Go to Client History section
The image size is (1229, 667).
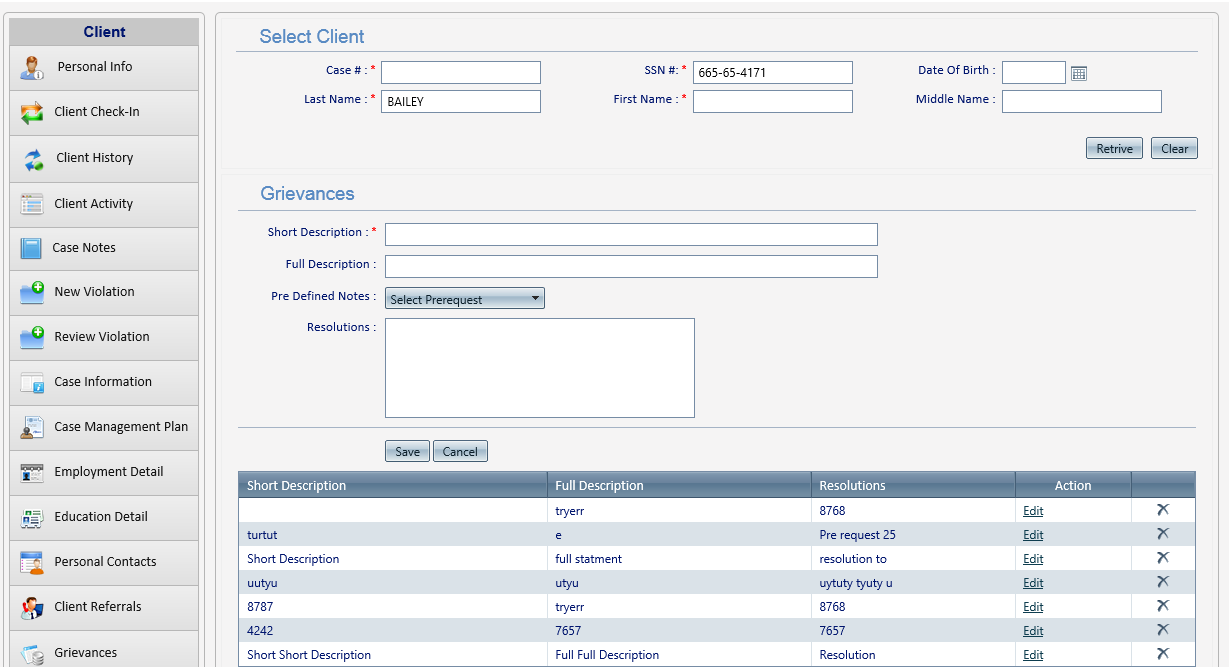point(104,159)
